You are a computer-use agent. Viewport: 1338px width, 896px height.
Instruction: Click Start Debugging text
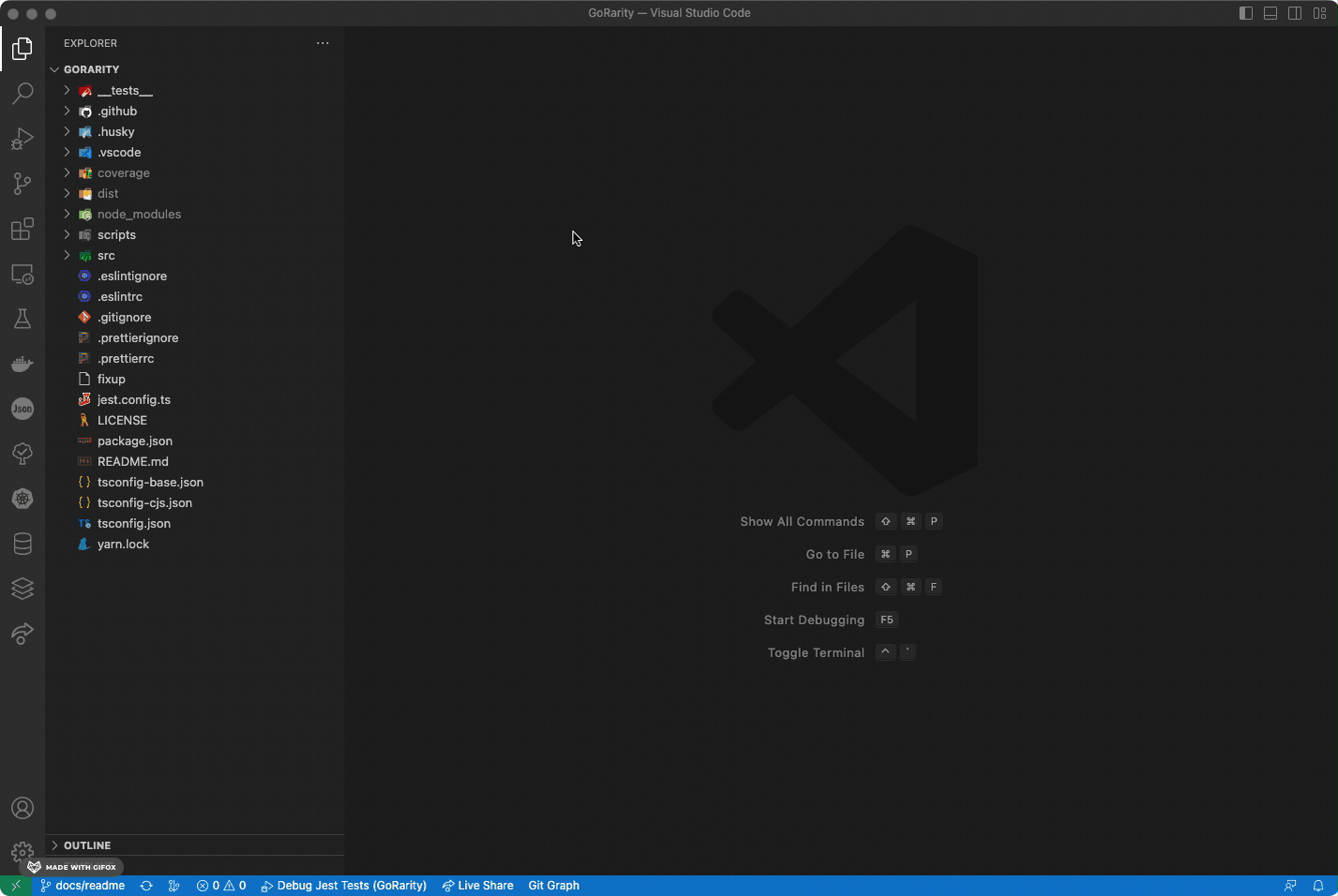[x=814, y=620]
